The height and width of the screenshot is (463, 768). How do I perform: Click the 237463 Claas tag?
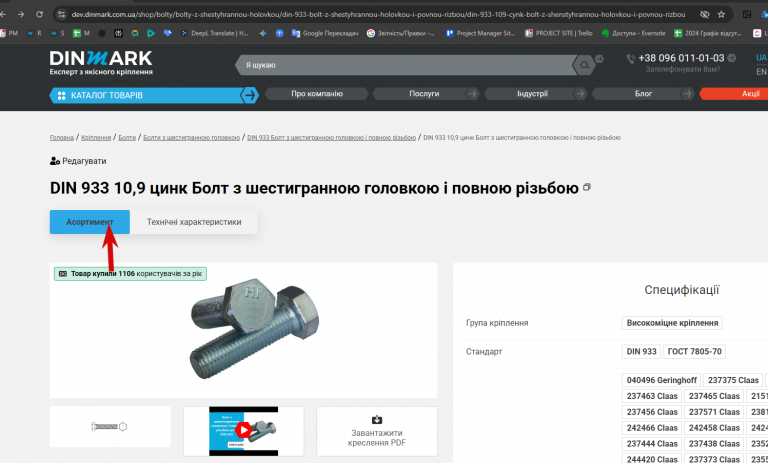652,396
